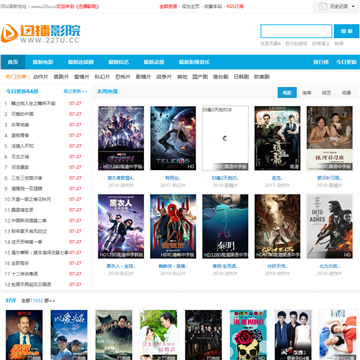Click the 黑衣人:全球.. title link
The height and width of the screenshot is (360, 360).
(121, 266)
